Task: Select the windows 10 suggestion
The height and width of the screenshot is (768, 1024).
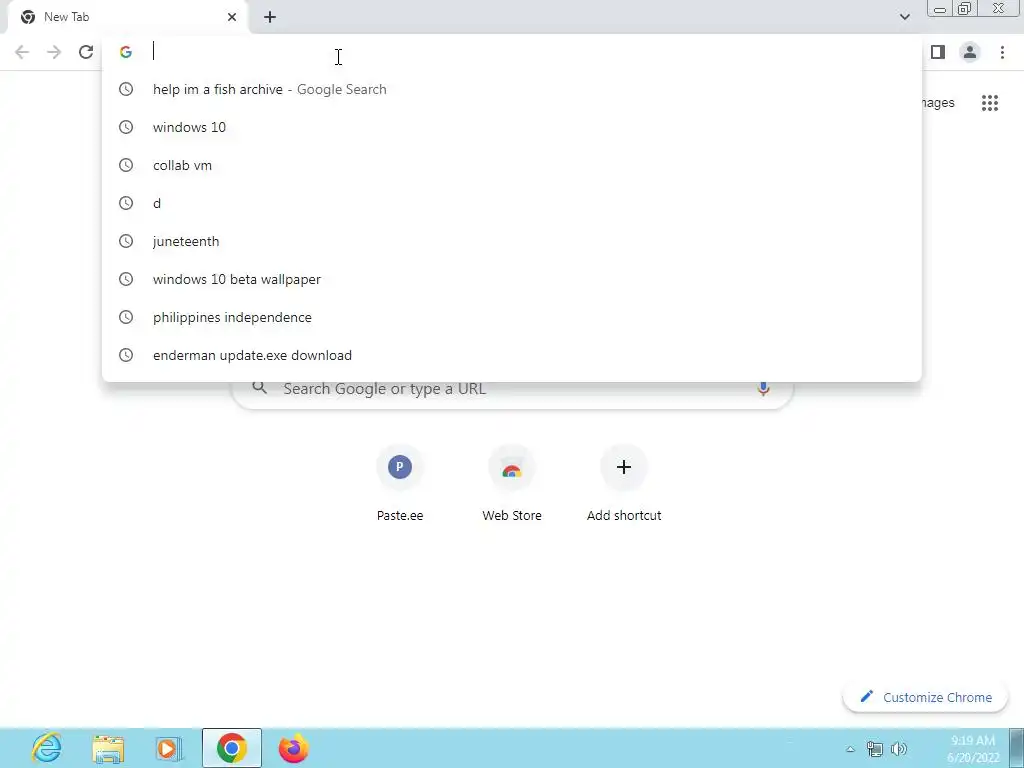Action: click(x=512, y=127)
